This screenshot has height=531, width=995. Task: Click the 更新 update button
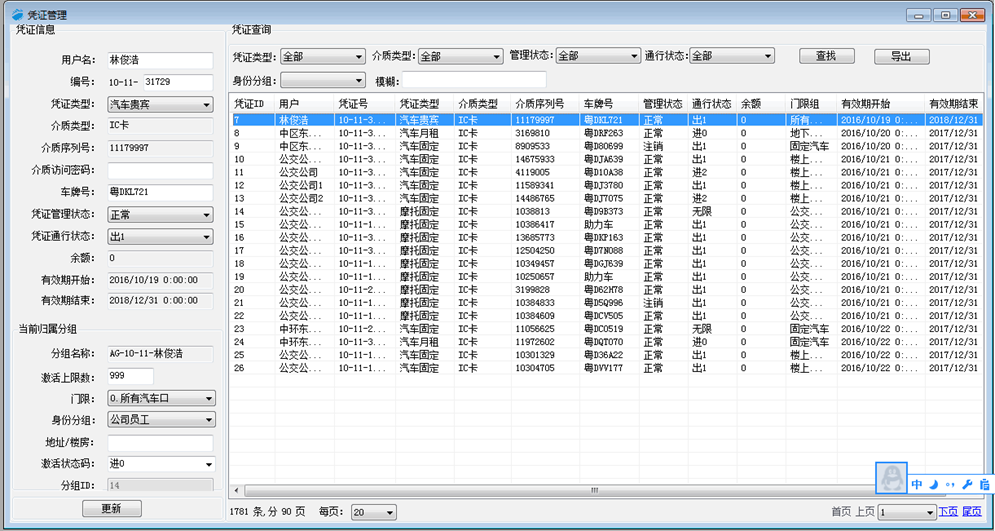click(112, 509)
